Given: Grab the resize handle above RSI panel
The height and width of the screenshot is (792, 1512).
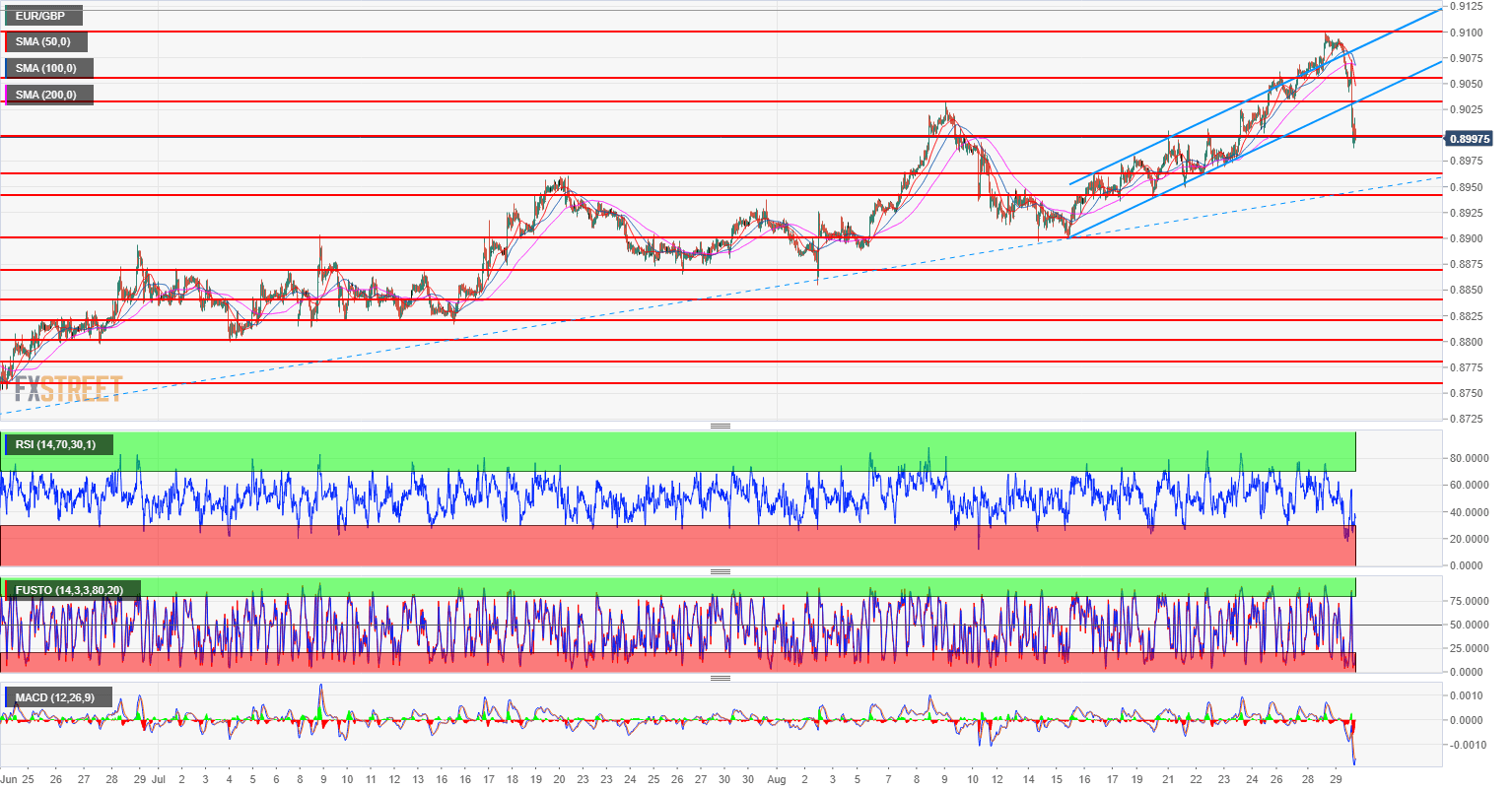Looking at the screenshot, I should click(721, 427).
